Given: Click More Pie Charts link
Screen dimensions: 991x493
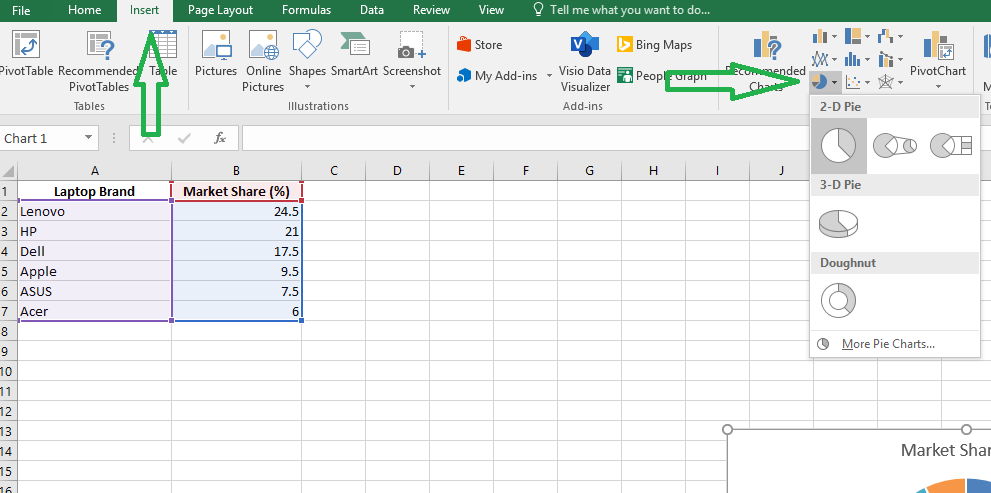Looking at the screenshot, I should [887, 344].
